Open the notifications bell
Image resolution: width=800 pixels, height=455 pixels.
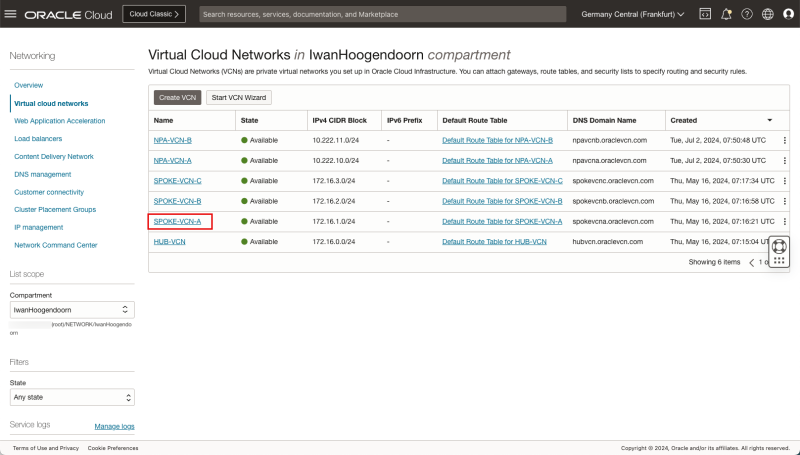pos(726,14)
